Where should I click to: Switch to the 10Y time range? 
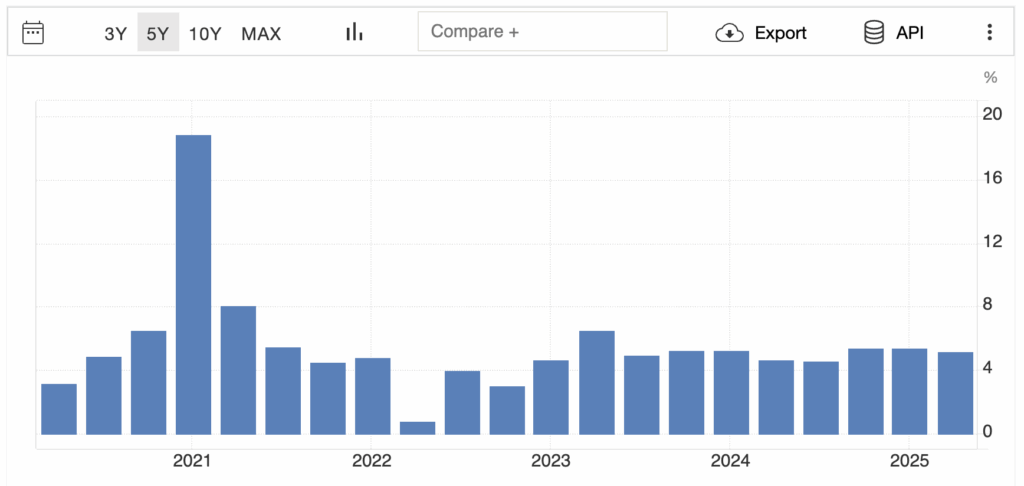205,33
